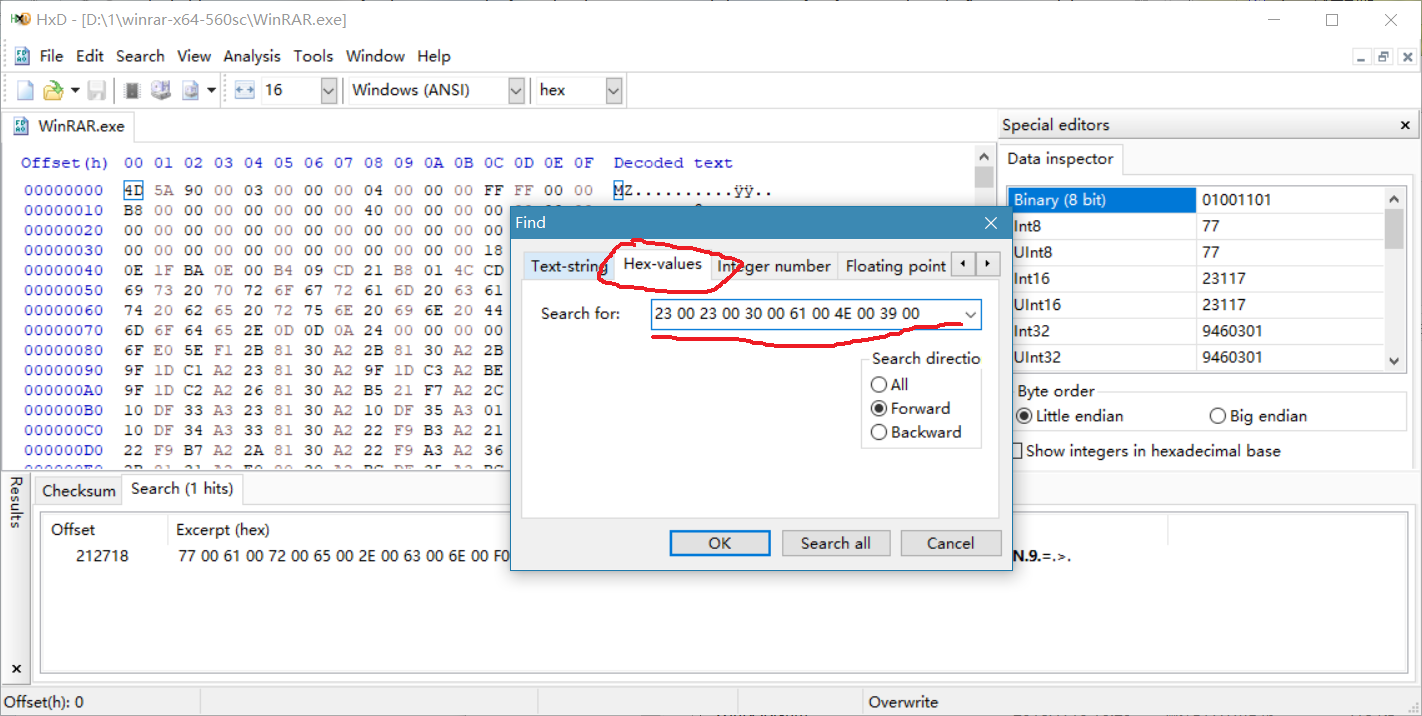The height and width of the screenshot is (716, 1422).
Task: Open main memory chip icon
Action: pyautogui.click(x=132, y=90)
